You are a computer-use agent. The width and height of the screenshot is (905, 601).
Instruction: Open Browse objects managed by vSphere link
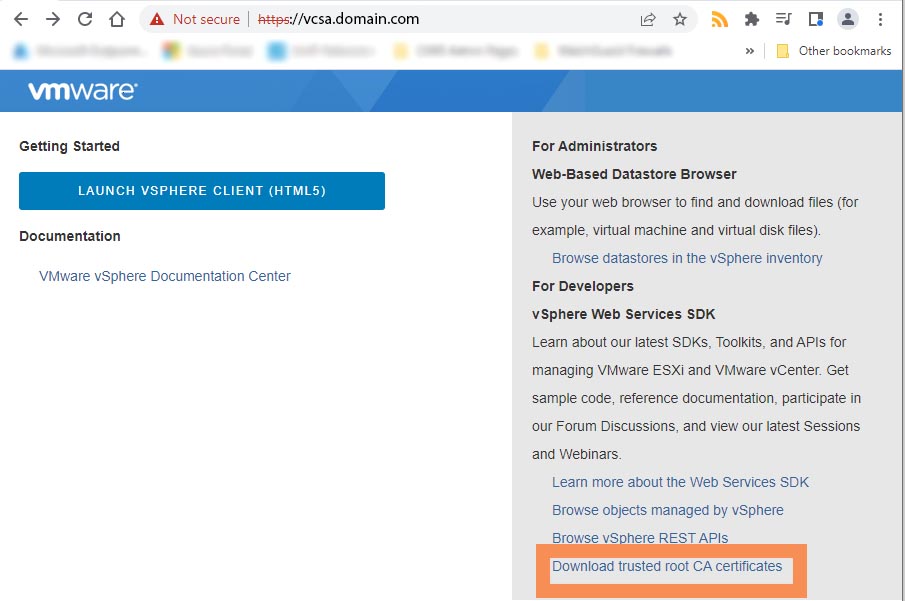click(668, 510)
